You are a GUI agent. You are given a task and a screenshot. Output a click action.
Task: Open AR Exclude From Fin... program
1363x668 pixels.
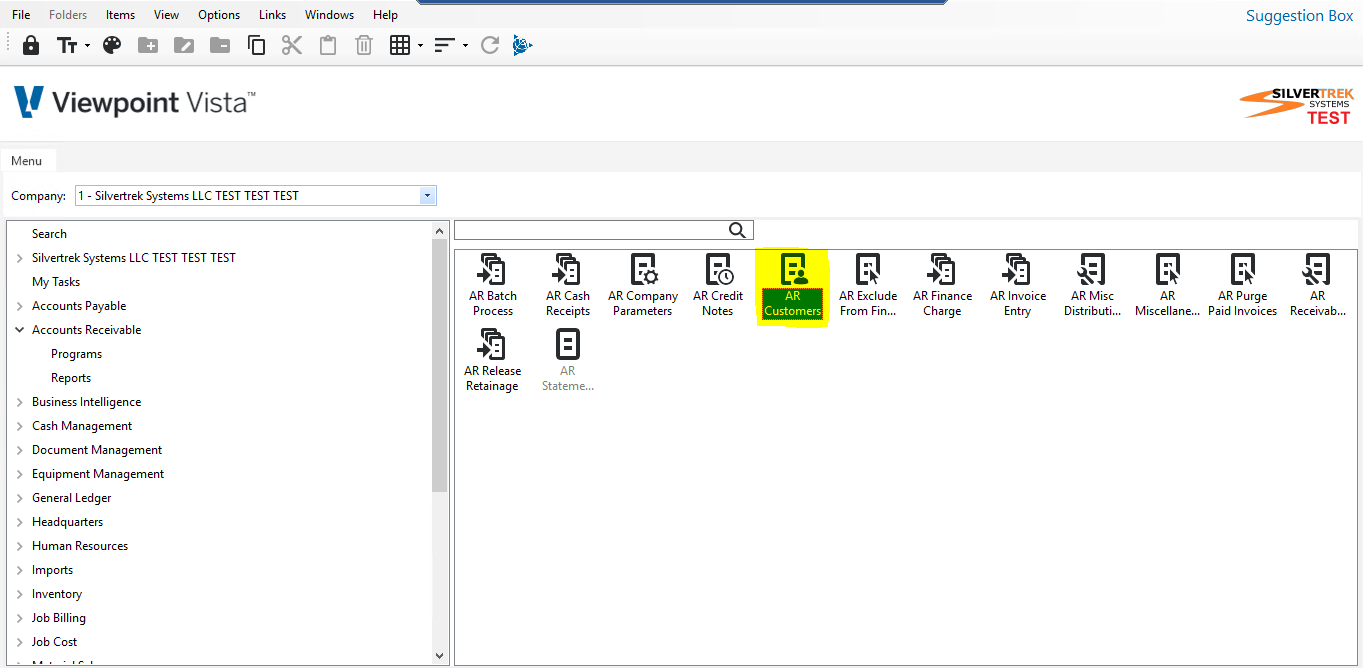[x=868, y=286]
